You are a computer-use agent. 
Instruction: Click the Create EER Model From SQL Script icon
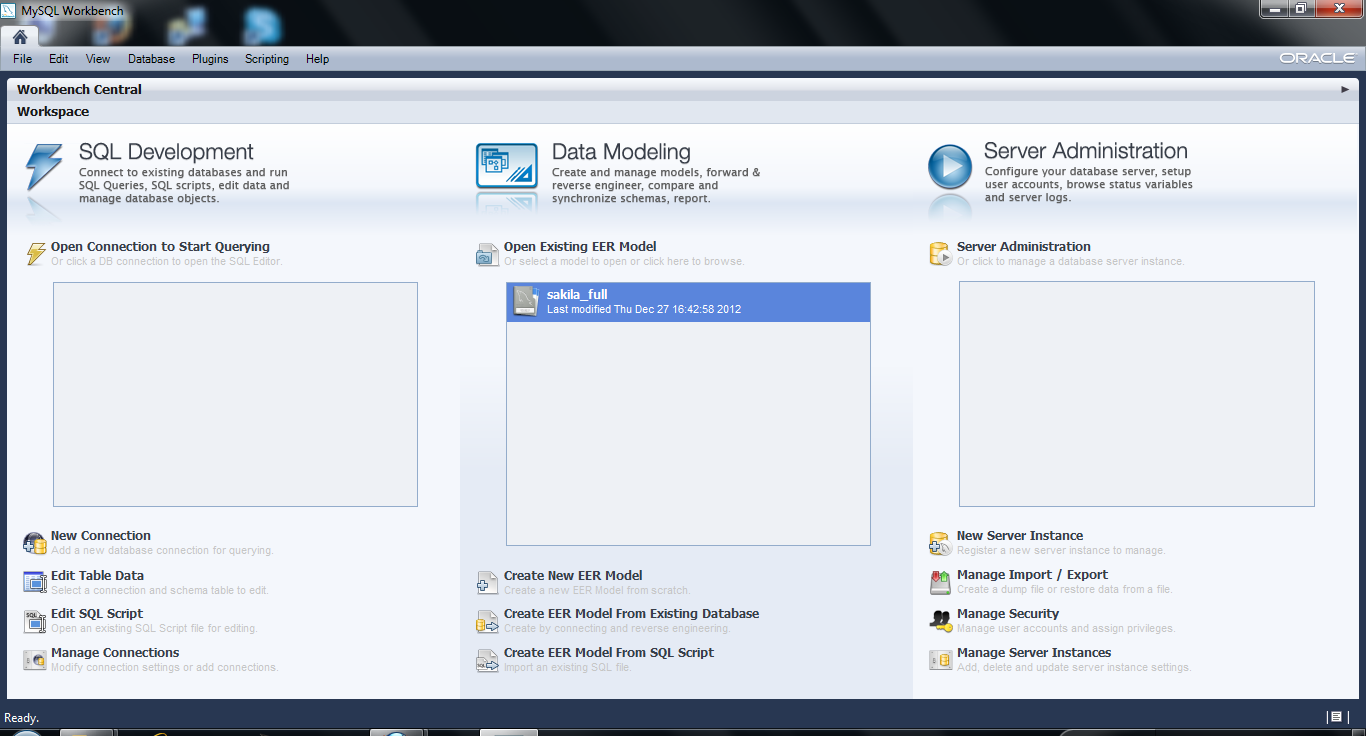click(487, 660)
